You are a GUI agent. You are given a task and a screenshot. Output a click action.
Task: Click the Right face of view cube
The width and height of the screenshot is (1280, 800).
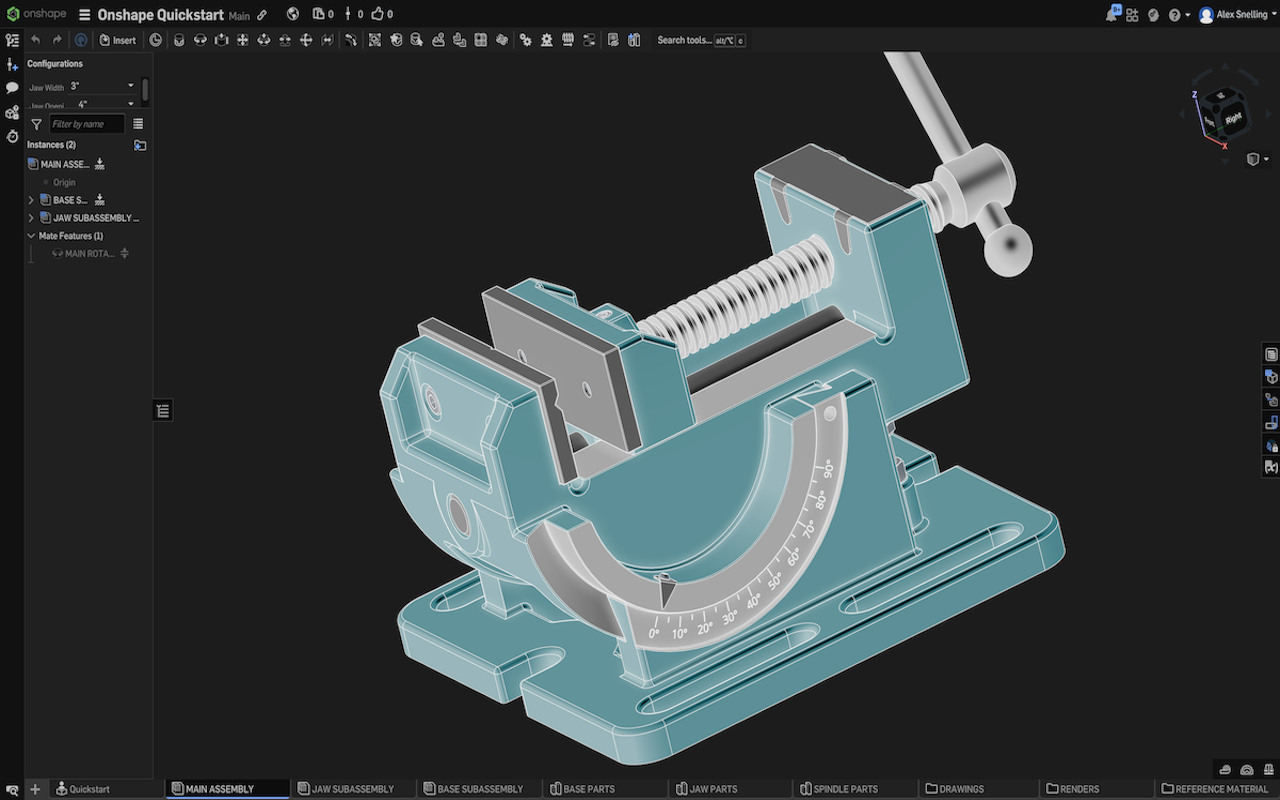point(1234,118)
